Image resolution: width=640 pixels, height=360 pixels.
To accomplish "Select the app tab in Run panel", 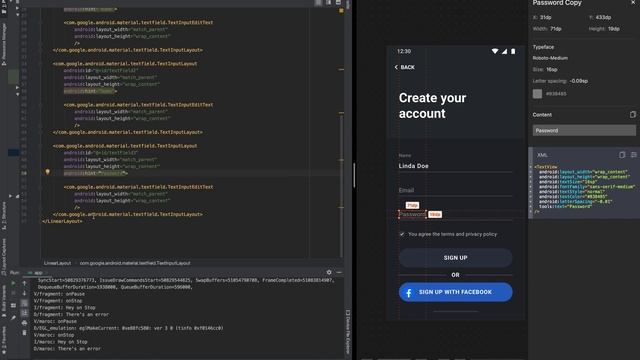I will point(36,272).
